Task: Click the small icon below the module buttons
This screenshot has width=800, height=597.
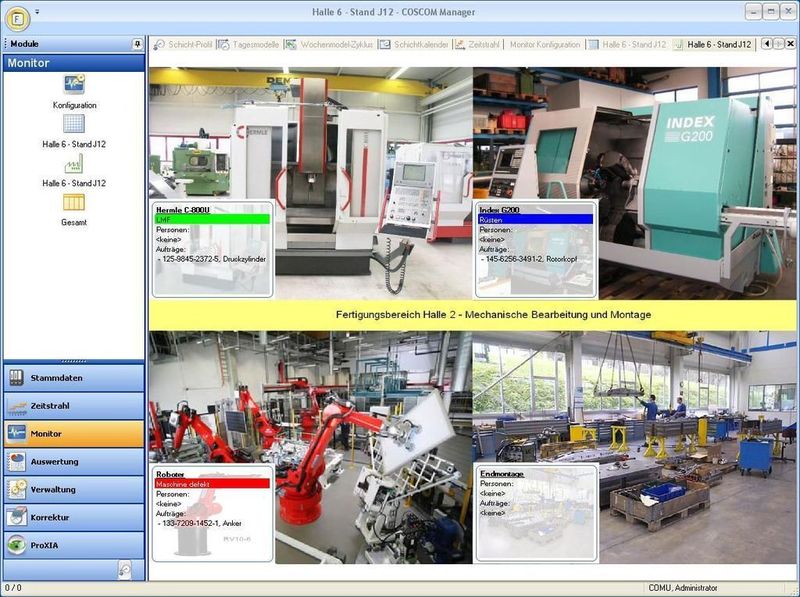Action: [x=124, y=570]
